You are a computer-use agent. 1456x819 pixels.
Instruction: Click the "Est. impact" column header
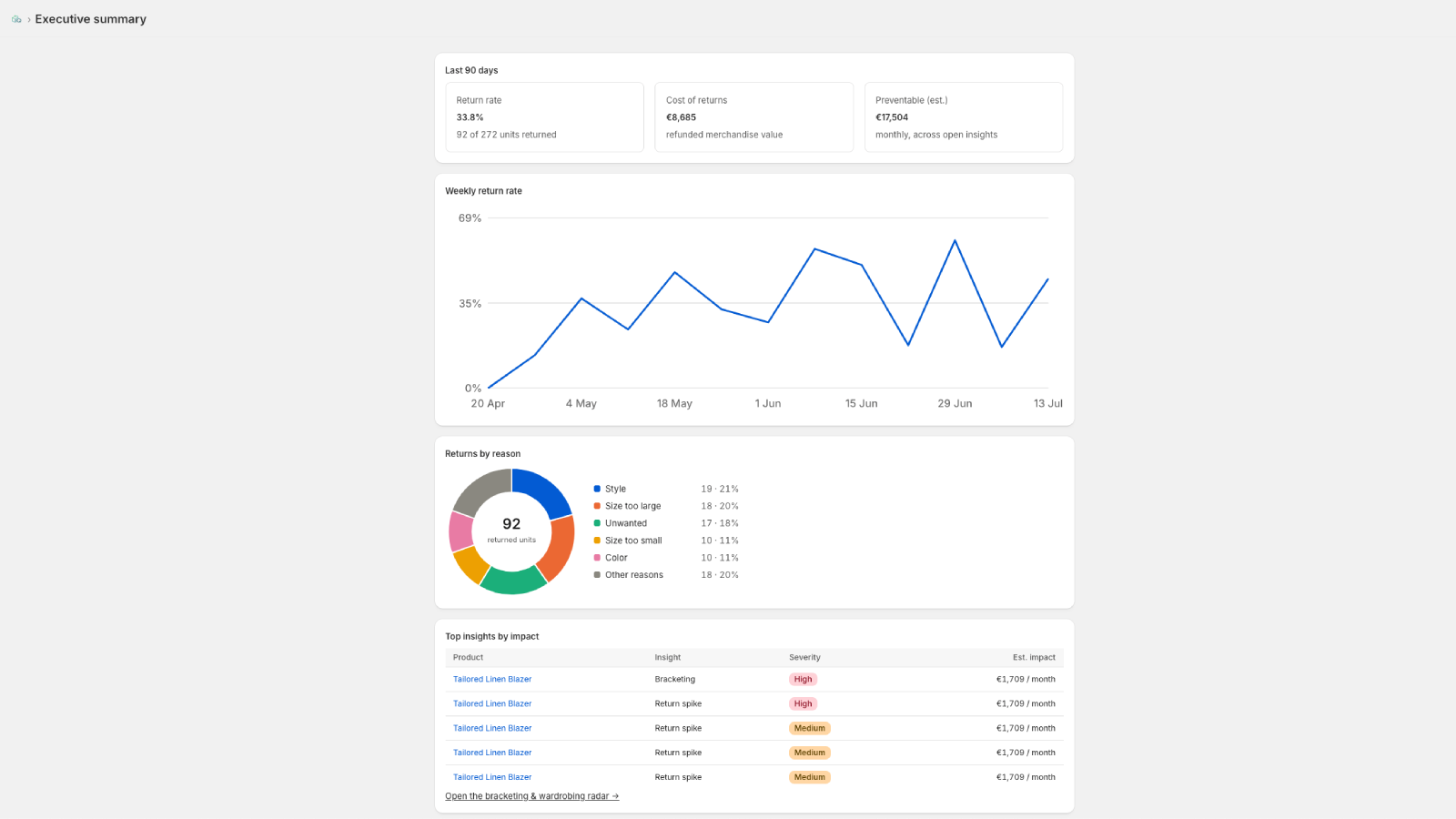[x=1034, y=658]
